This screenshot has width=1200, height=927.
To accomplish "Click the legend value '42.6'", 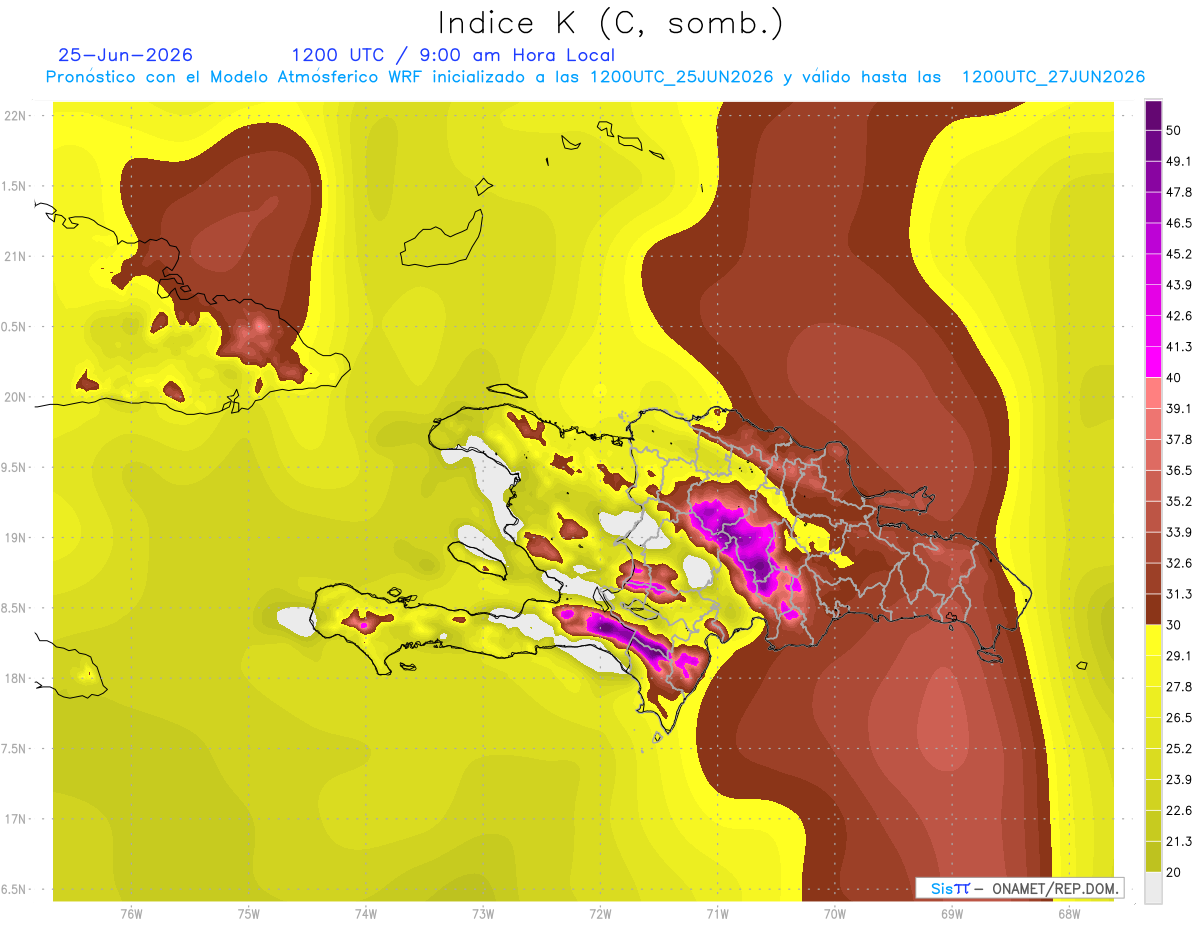I will tap(1178, 316).
